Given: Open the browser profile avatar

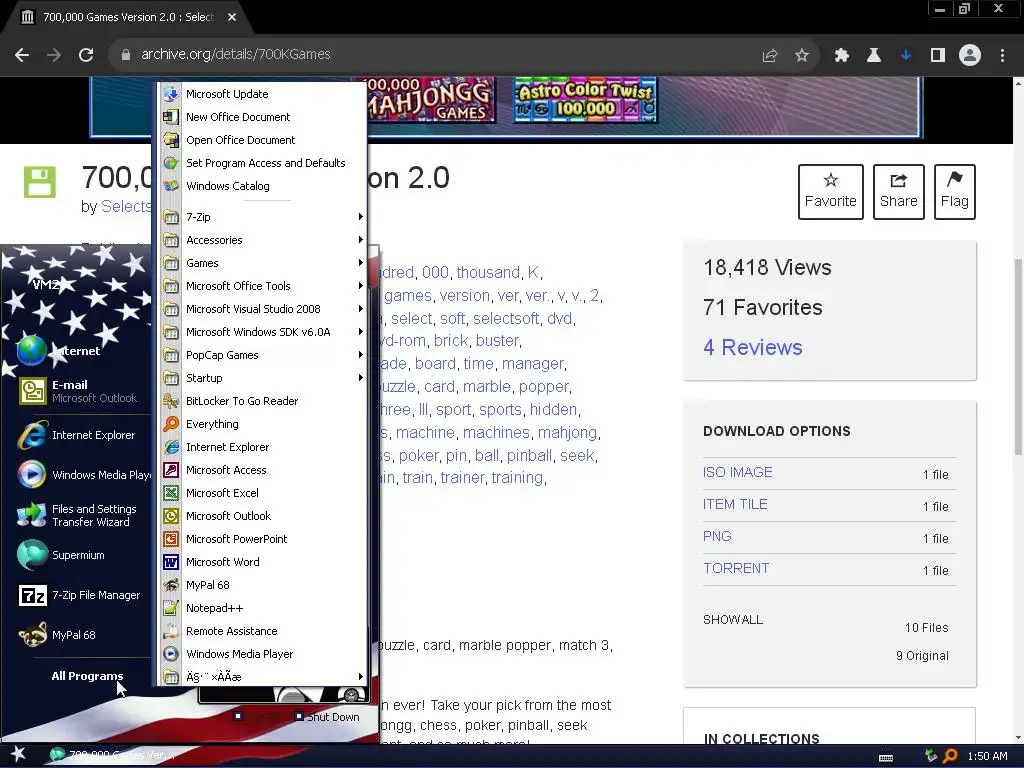Looking at the screenshot, I should (x=970, y=56).
